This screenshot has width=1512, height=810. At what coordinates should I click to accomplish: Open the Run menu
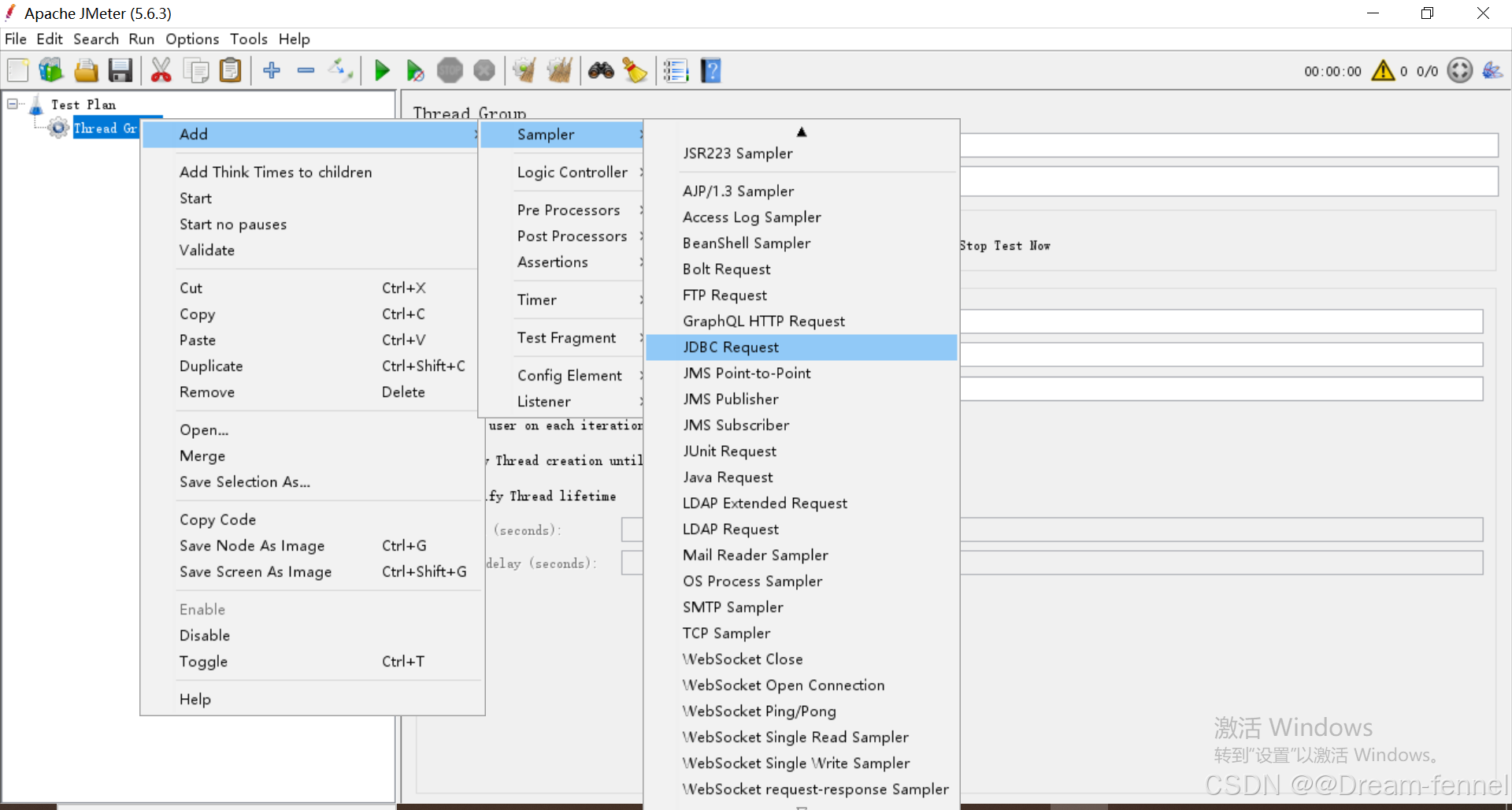click(142, 39)
